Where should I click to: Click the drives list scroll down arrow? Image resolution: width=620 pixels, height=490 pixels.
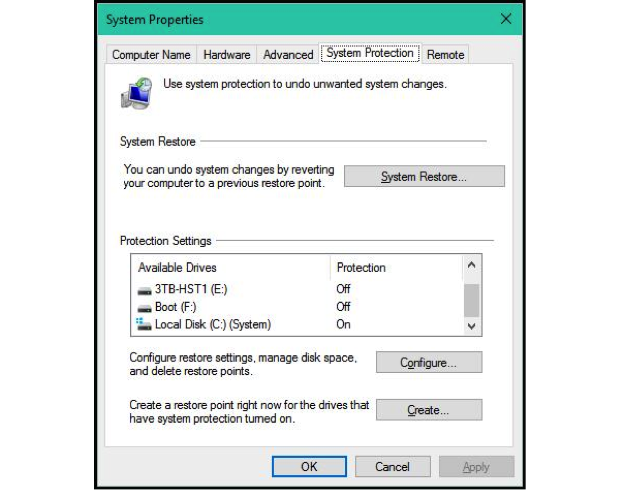pyautogui.click(x=471, y=326)
